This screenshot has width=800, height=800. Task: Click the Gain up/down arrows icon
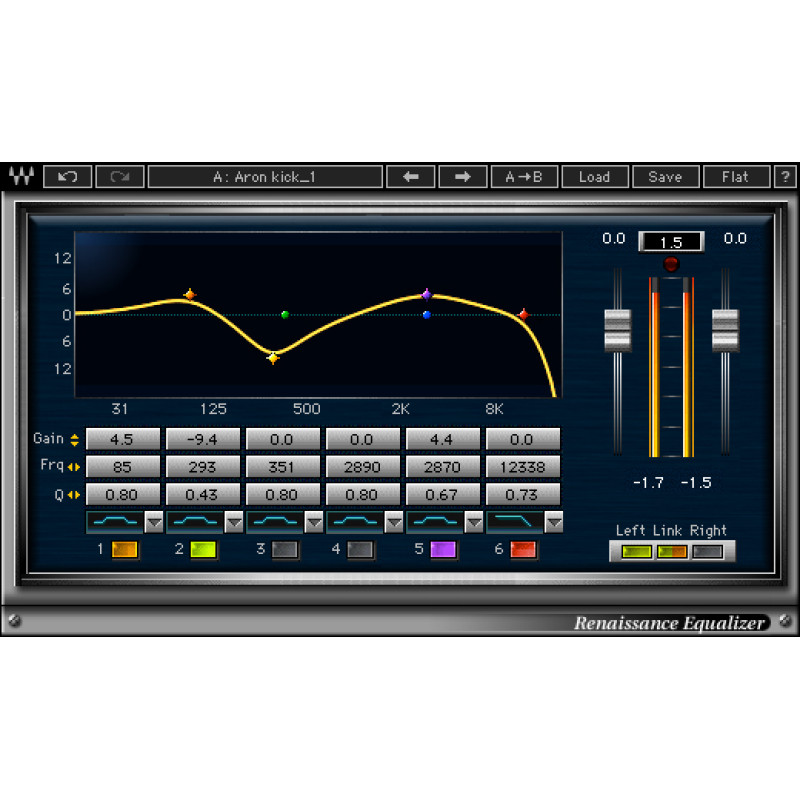[74, 440]
